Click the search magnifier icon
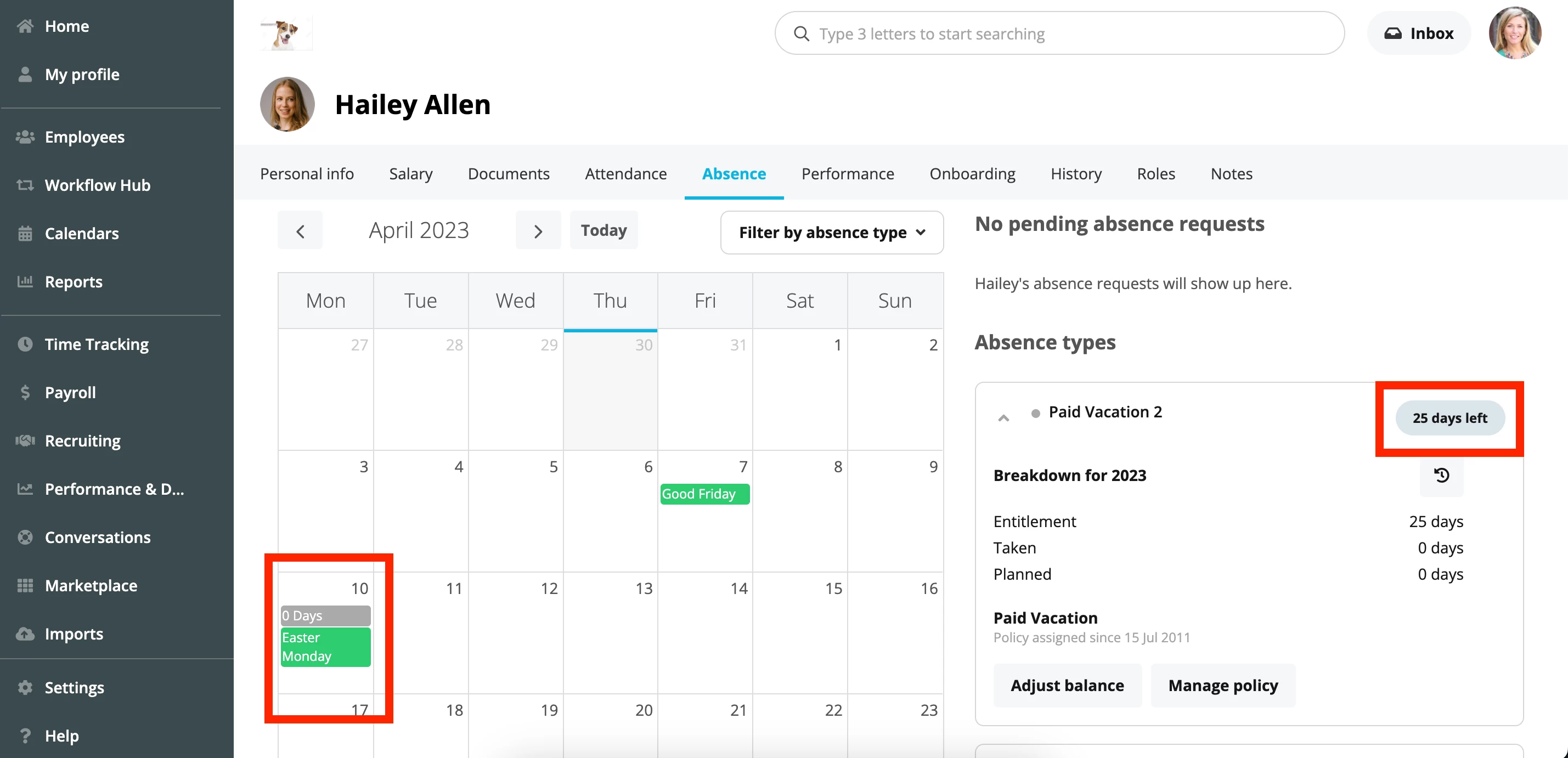The height and width of the screenshot is (758, 1568). tap(802, 33)
